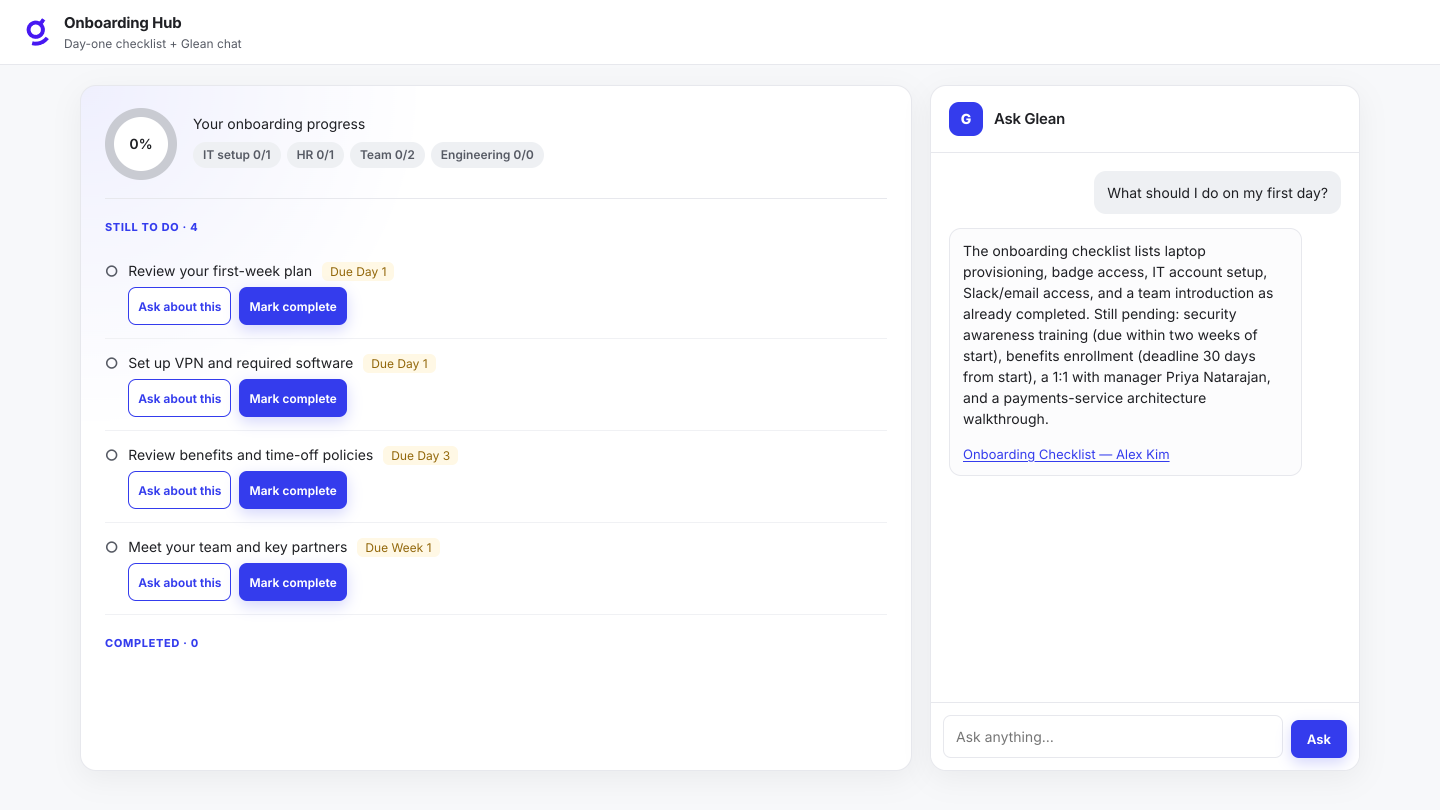Toggle the circle beside Review benefits task

pos(112,455)
